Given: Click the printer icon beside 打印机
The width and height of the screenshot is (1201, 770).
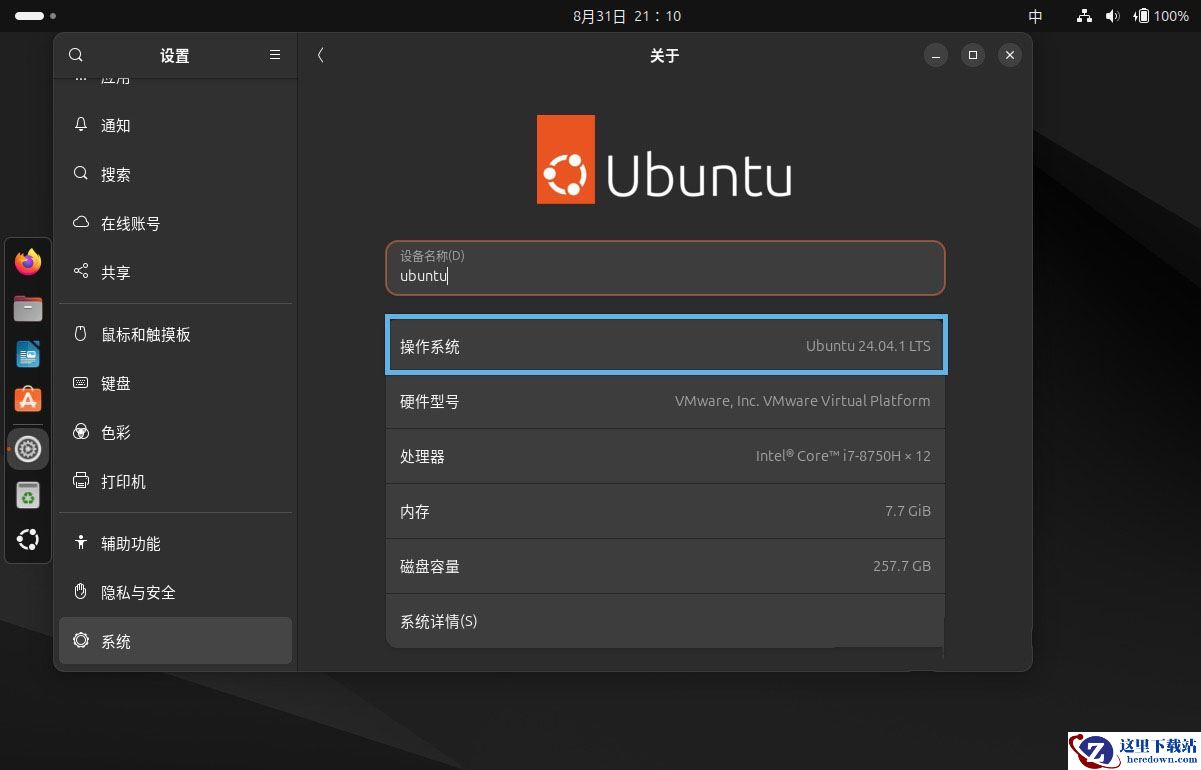Looking at the screenshot, I should pyautogui.click(x=81, y=481).
